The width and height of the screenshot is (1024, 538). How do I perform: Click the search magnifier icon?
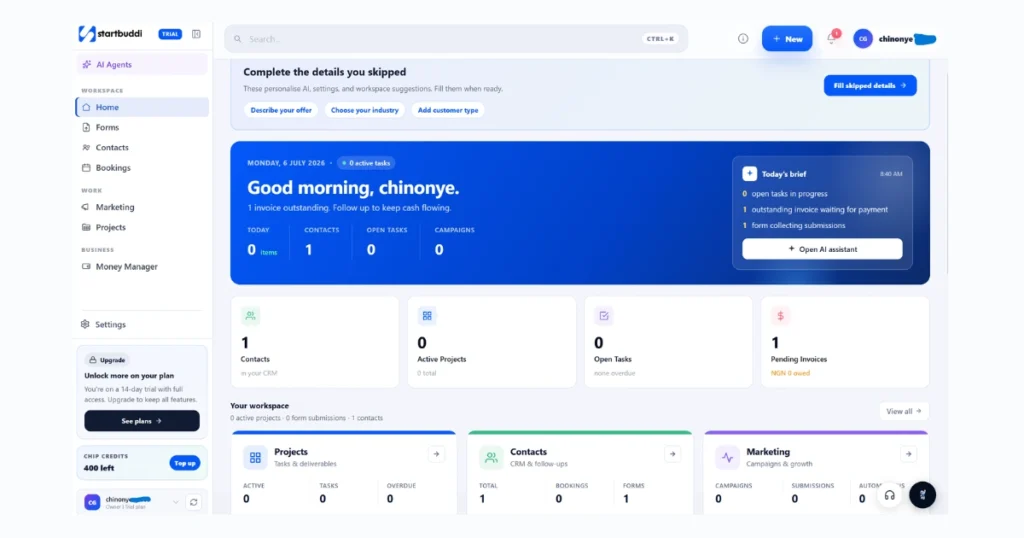point(238,39)
